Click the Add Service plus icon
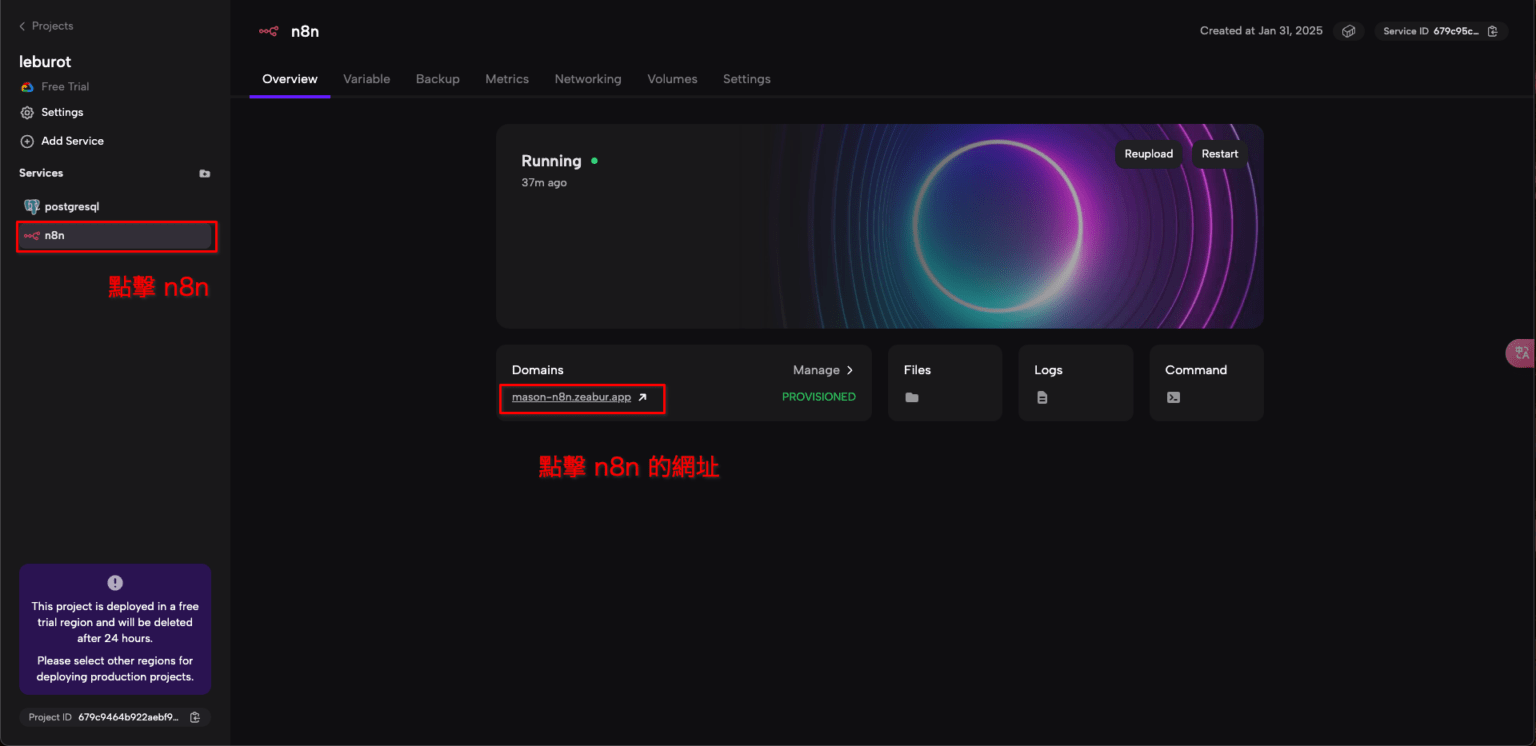The width and height of the screenshot is (1536, 746). 27,141
